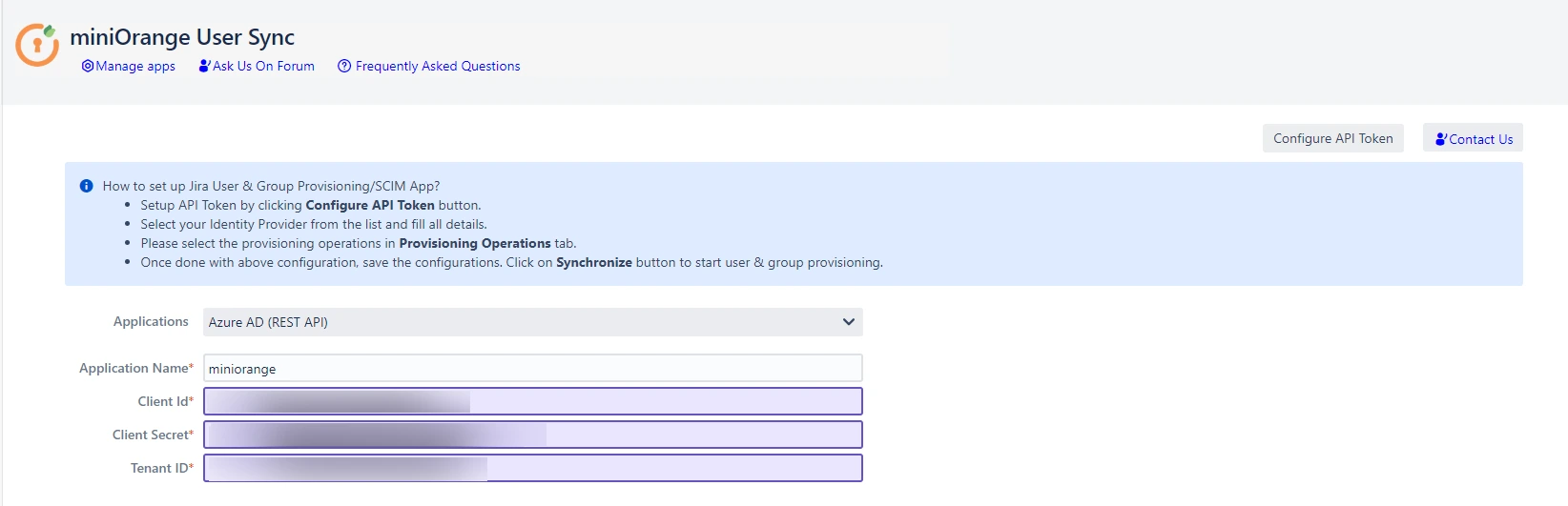The width and height of the screenshot is (1568, 506).
Task: Focus the Tenant ID input field
Action: [x=532, y=468]
